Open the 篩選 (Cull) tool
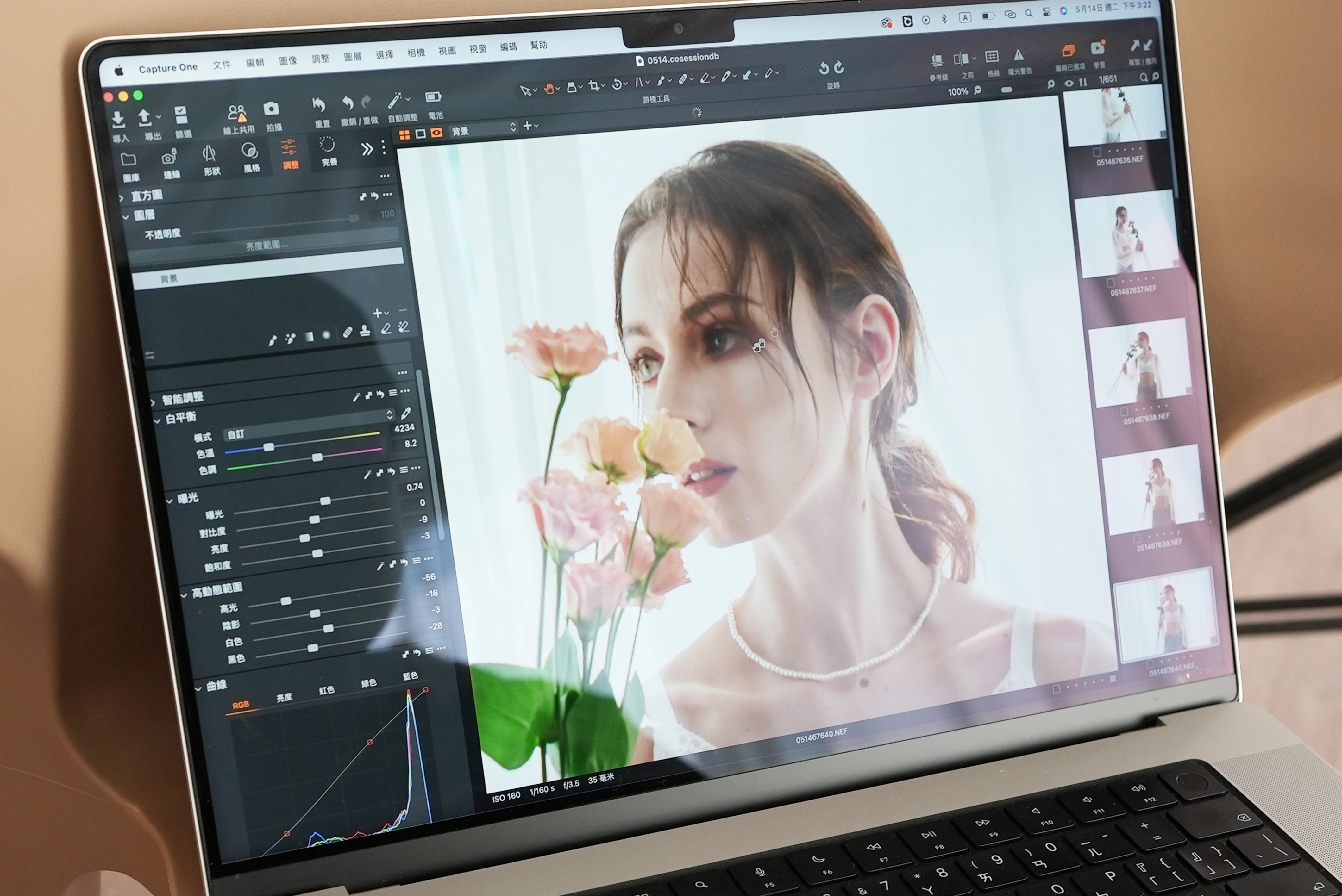The image size is (1342, 896). (x=181, y=115)
